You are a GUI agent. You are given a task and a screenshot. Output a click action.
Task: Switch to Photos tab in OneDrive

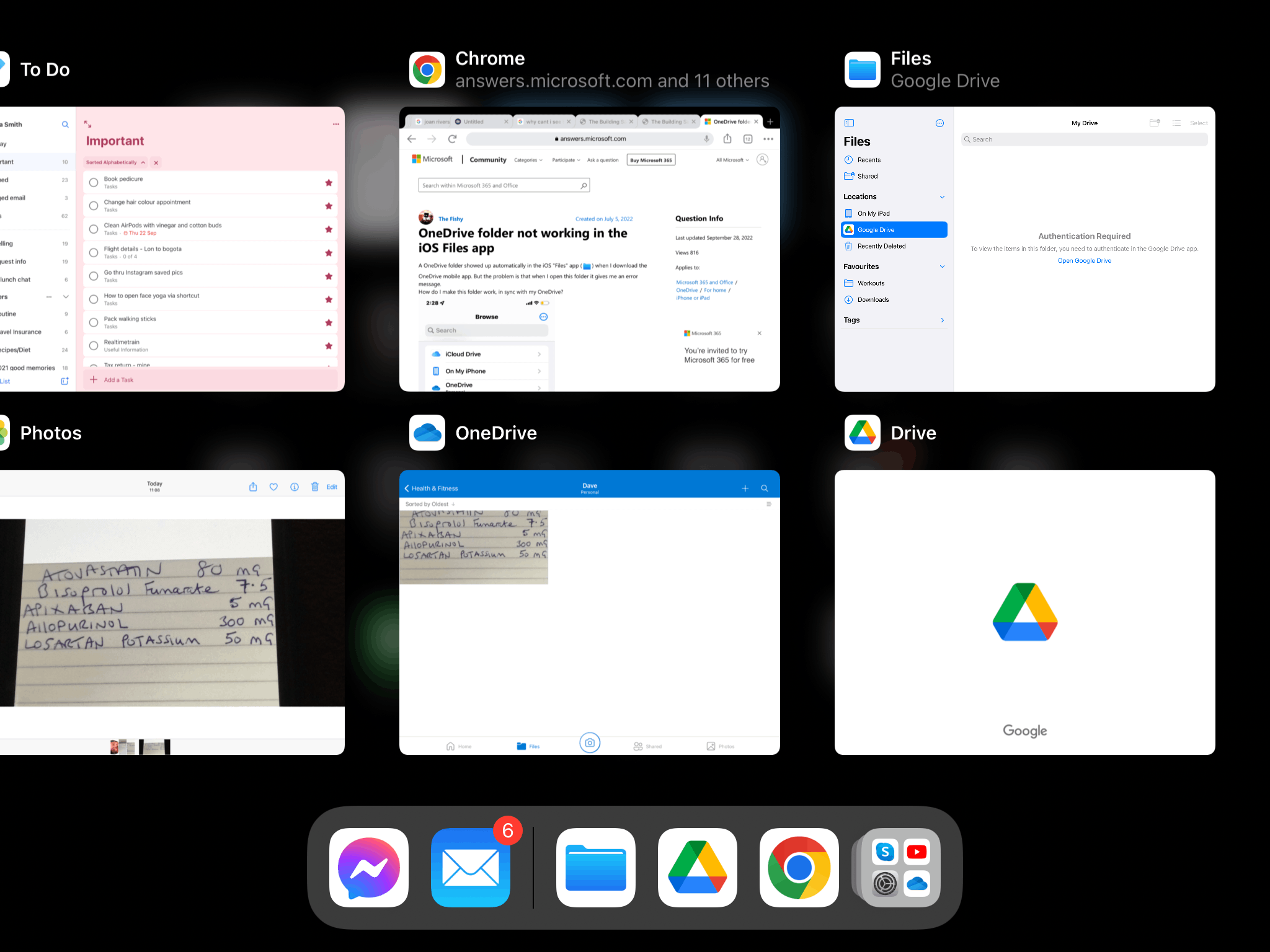721,746
